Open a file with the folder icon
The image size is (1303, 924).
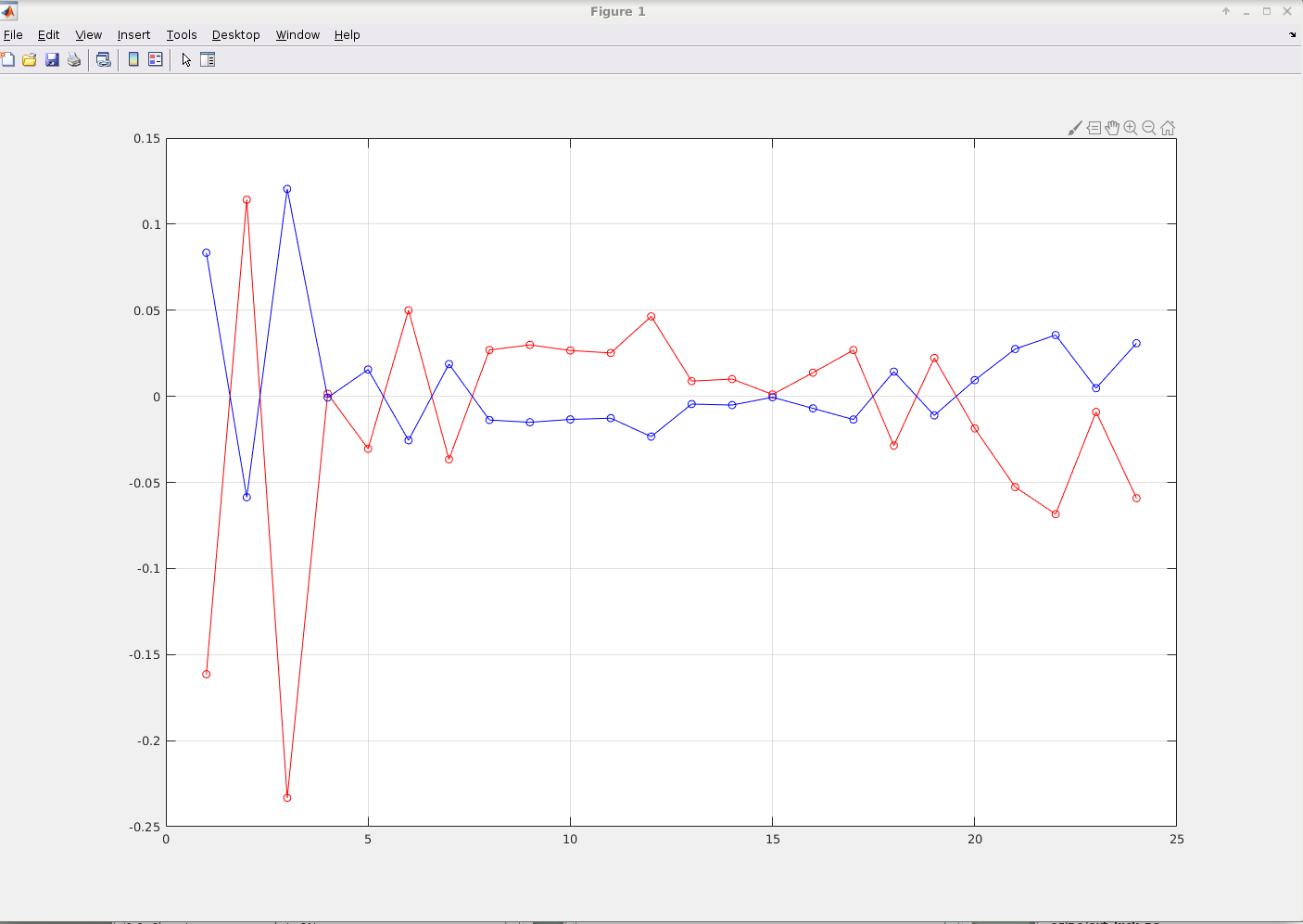tap(30, 59)
